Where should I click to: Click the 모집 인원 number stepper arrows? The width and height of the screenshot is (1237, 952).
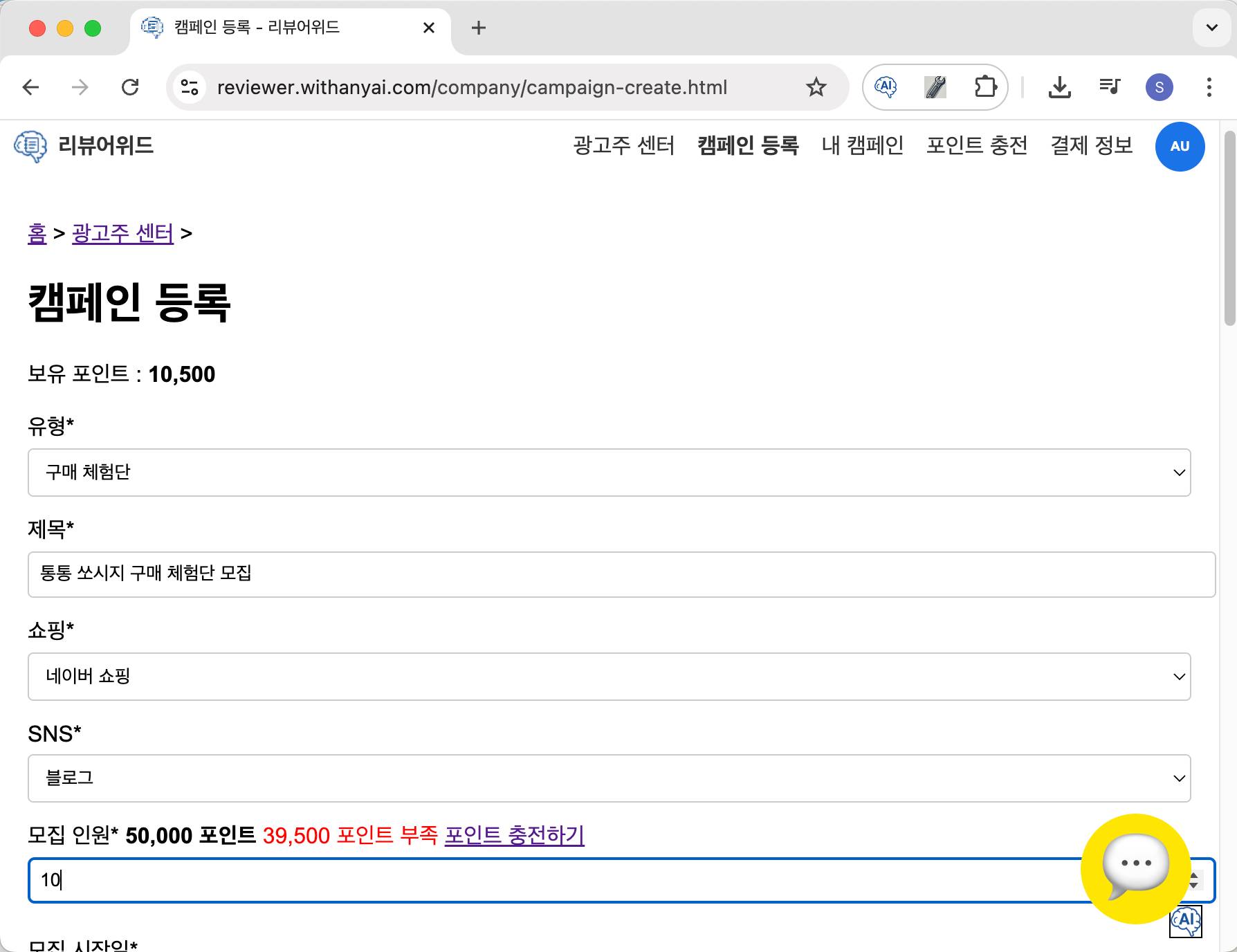[x=1194, y=881]
